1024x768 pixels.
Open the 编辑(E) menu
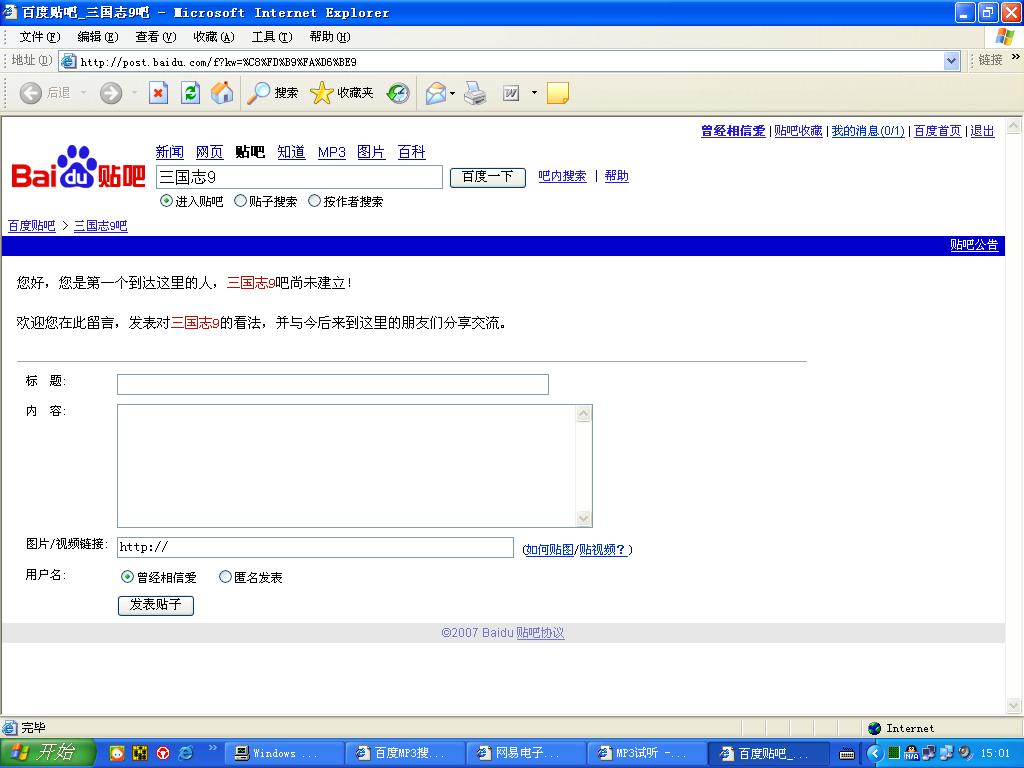pos(98,37)
